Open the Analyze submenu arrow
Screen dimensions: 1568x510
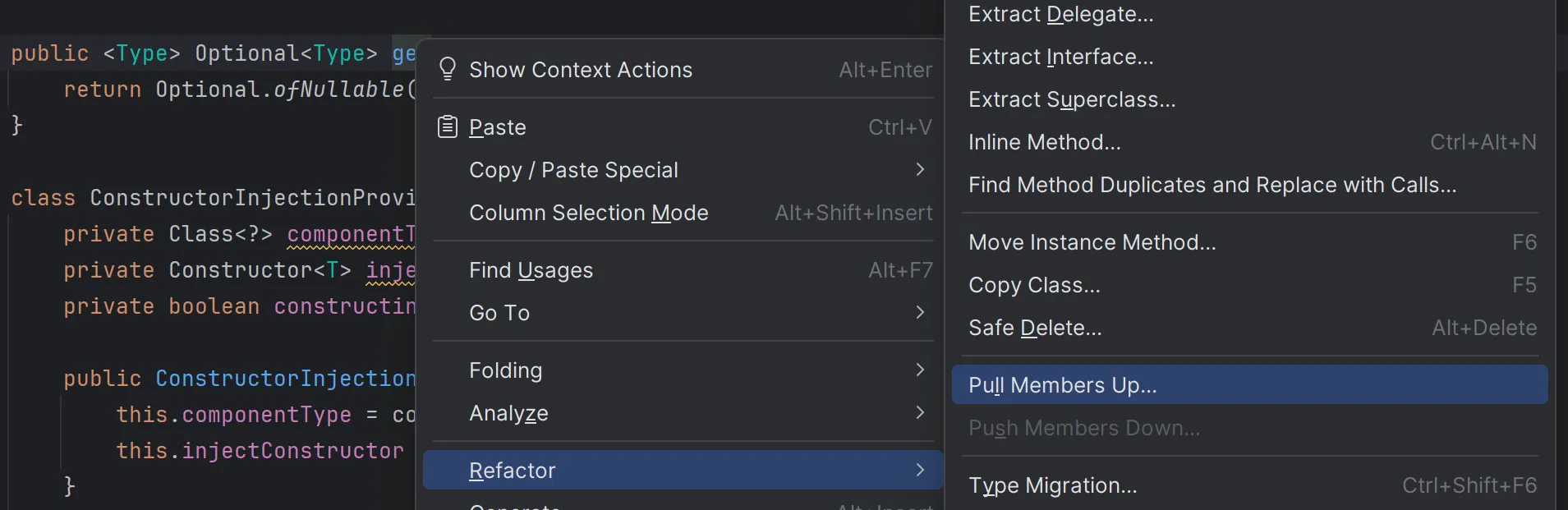point(920,412)
